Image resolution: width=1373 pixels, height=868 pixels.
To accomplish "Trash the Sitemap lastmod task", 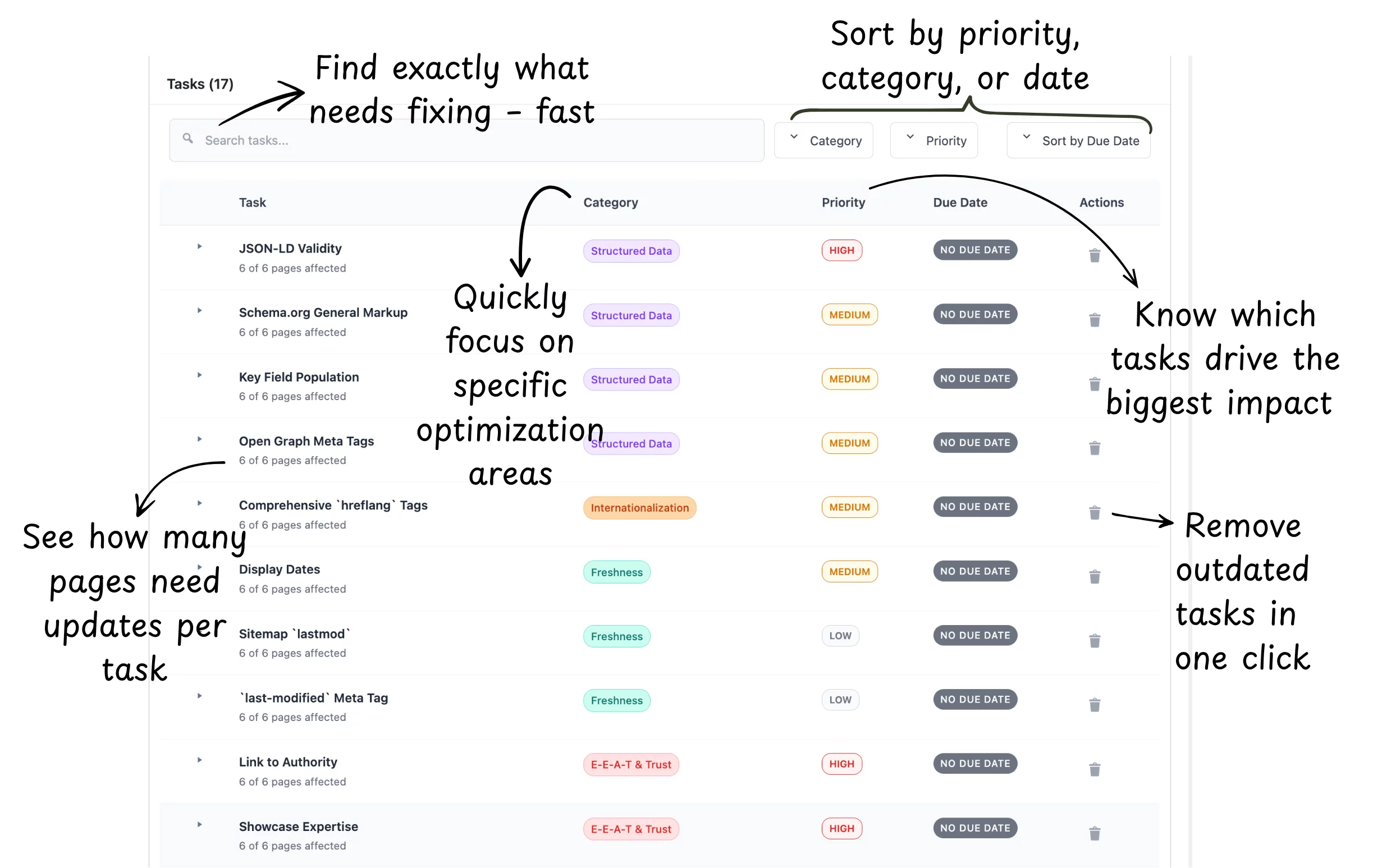I will tap(1094, 641).
